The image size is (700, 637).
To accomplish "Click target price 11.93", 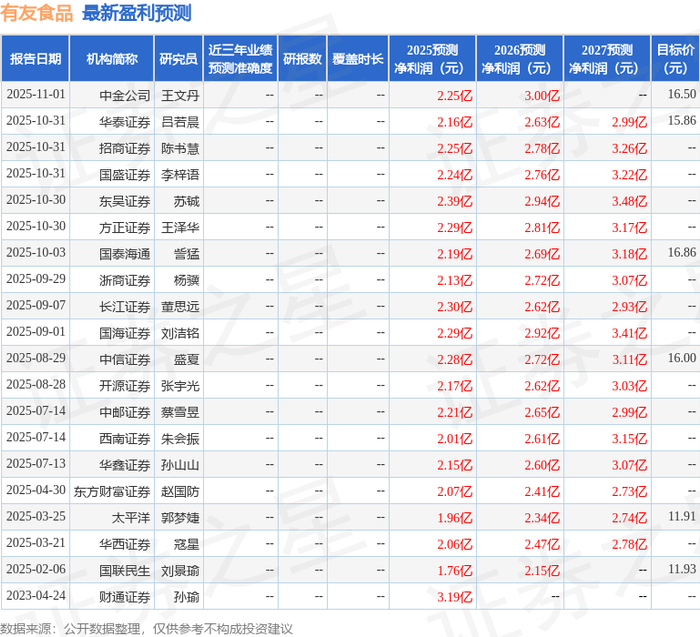I will [682, 569].
